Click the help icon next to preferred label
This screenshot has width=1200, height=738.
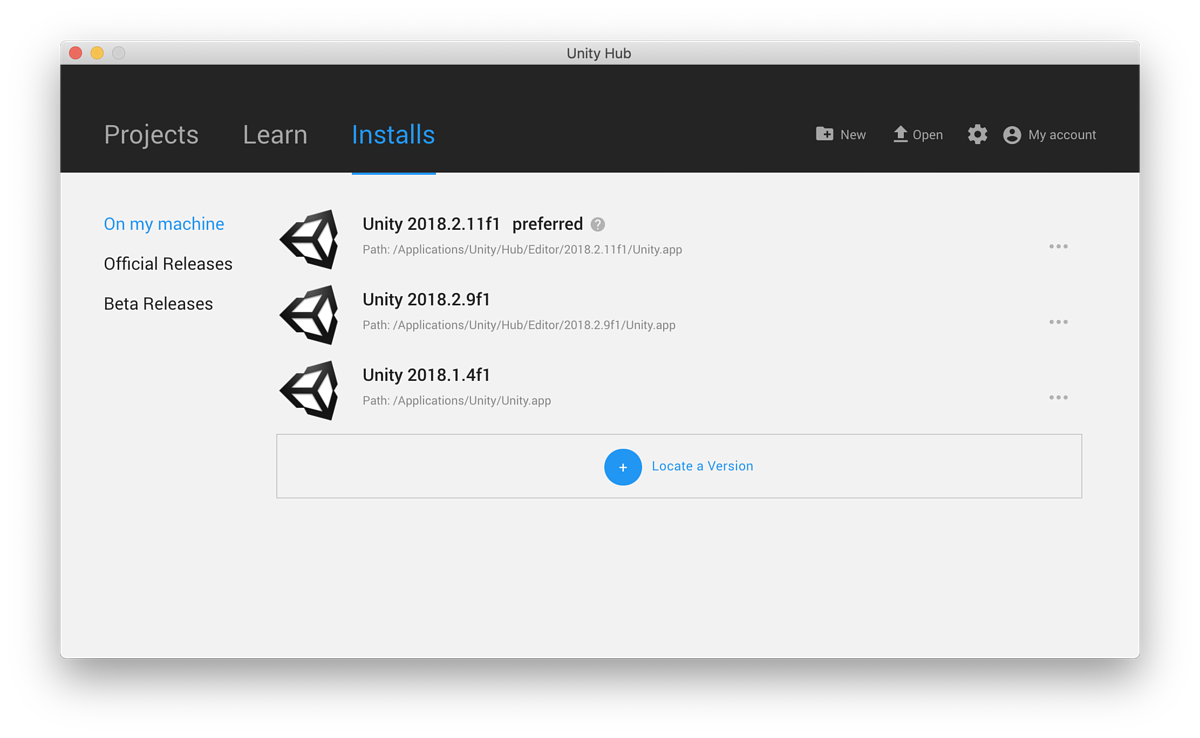click(x=597, y=224)
